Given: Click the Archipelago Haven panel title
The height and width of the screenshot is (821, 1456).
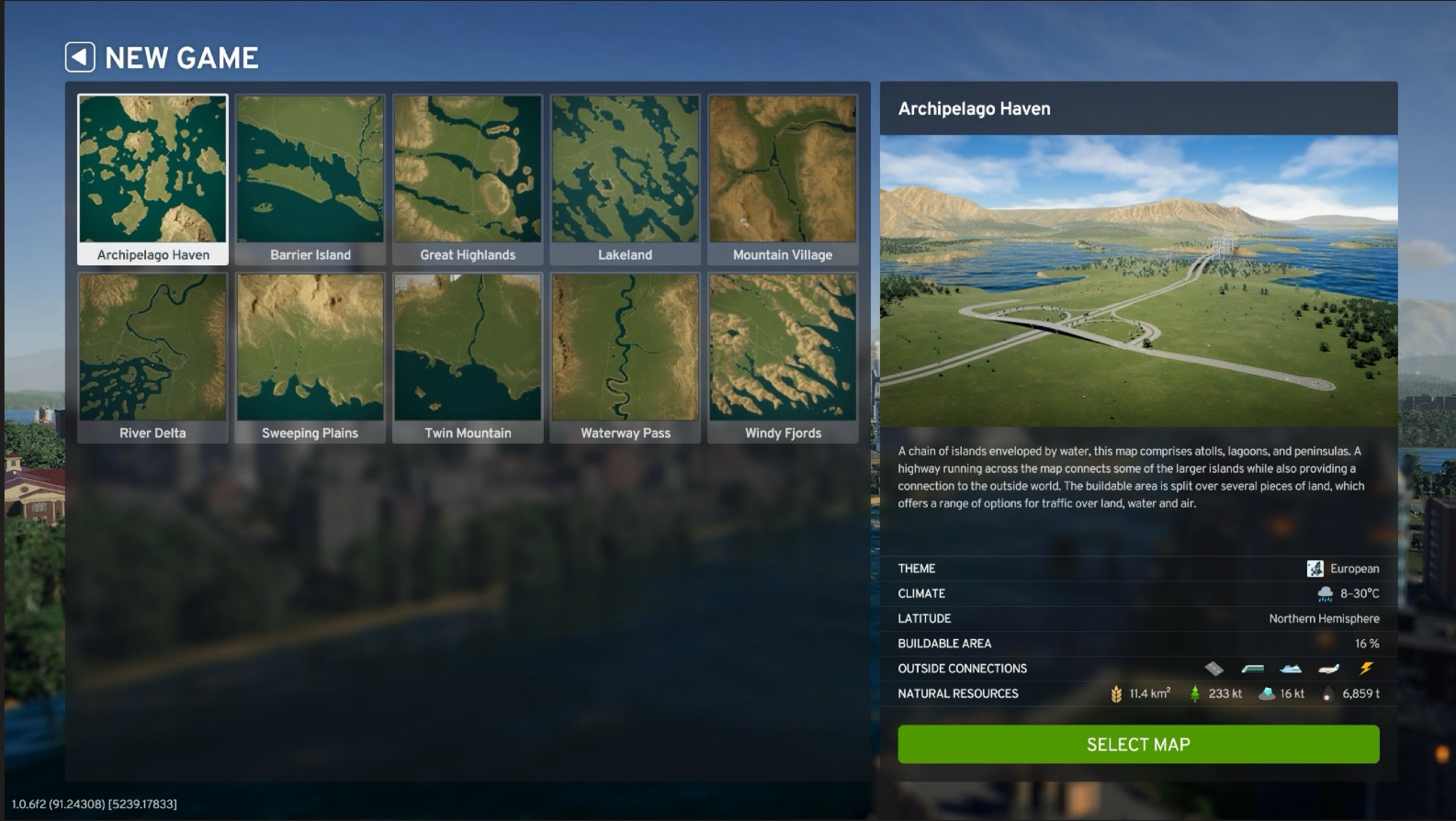Looking at the screenshot, I should [x=975, y=108].
